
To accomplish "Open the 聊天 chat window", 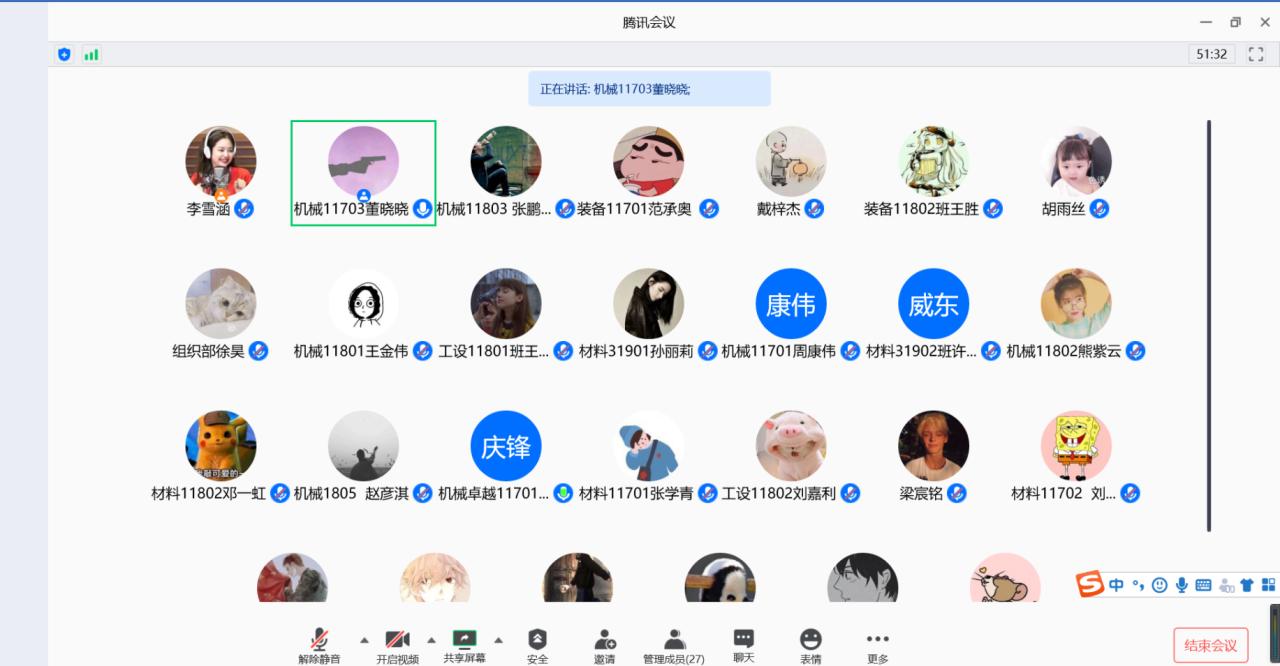I will (743, 642).
